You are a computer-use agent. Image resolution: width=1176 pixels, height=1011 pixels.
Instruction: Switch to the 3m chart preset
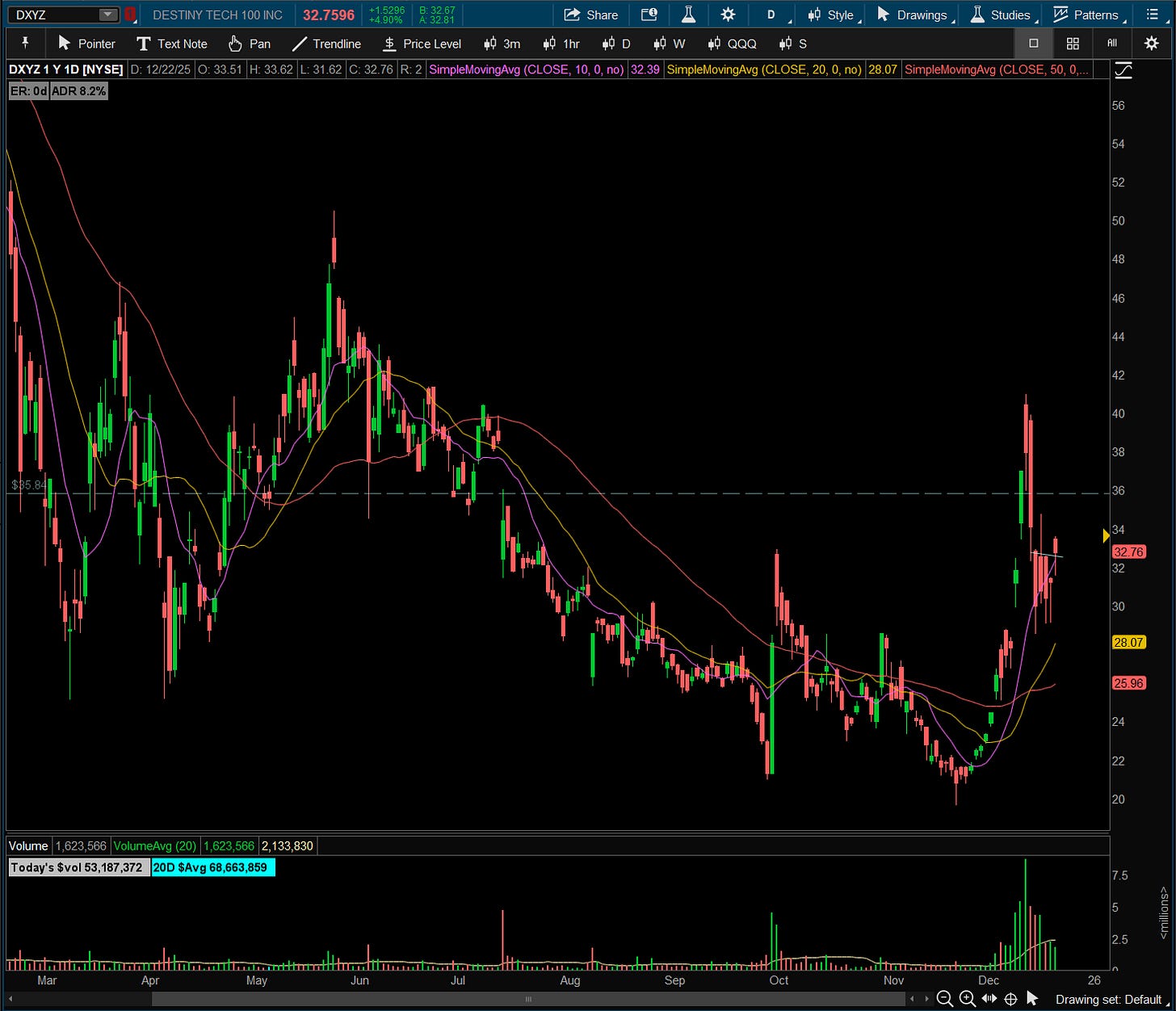click(x=502, y=44)
